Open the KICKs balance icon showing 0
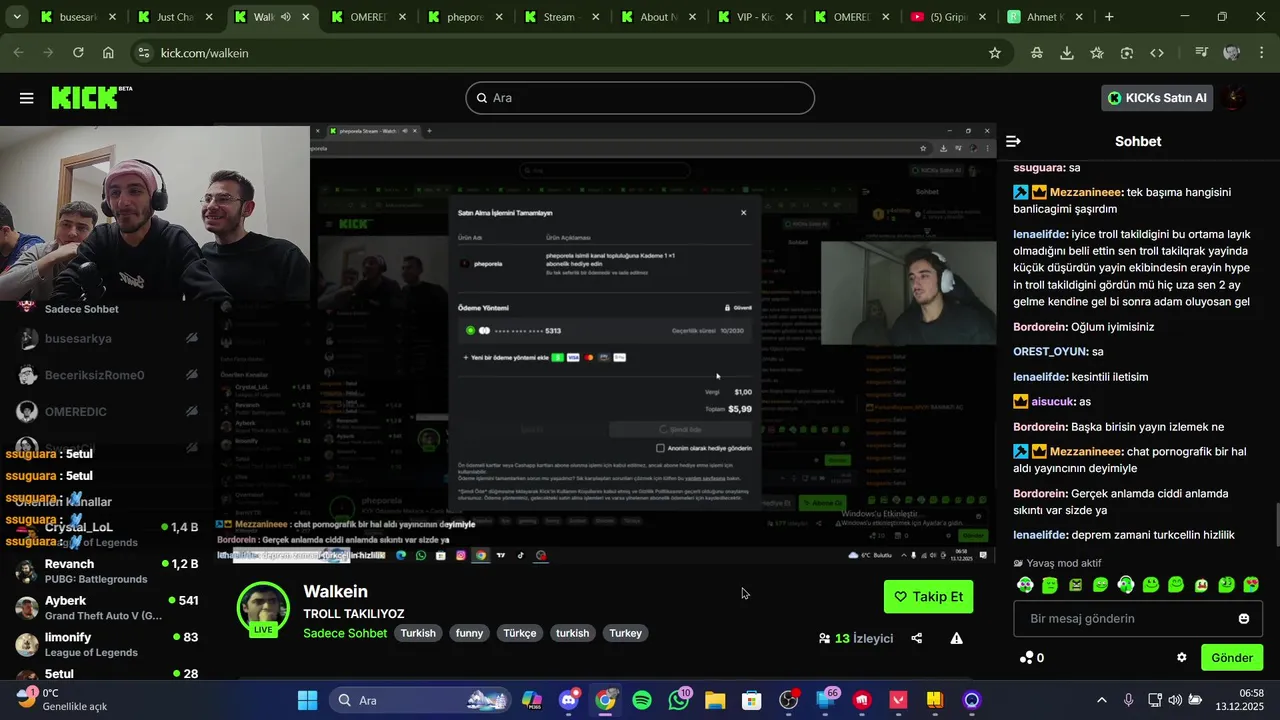 [1032, 657]
